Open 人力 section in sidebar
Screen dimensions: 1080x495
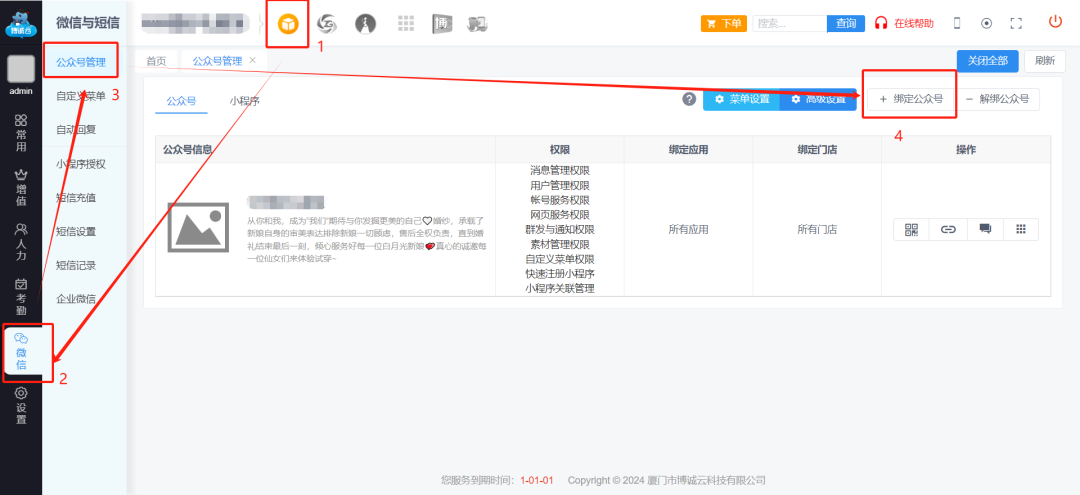coord(21,242)
